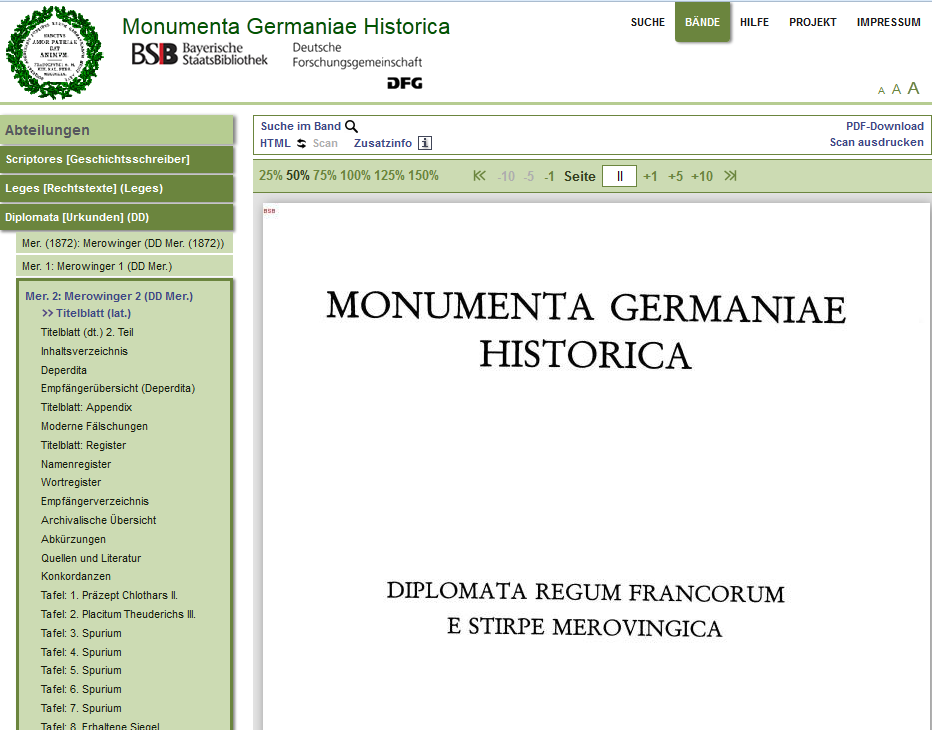Expand Leges [Rechtstexte] section
This screenshot has width=932, height=730.
pos(116,188)
